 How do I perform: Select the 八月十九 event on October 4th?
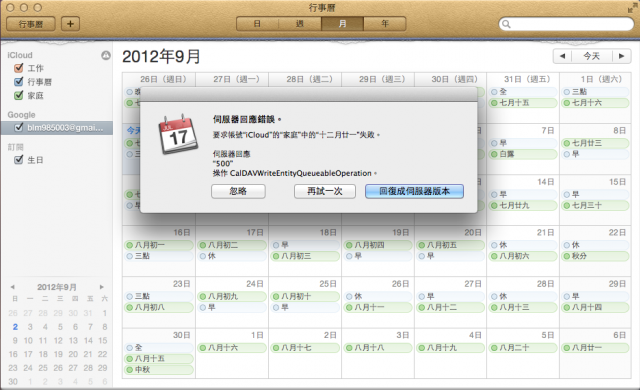(x=451, y=348)
